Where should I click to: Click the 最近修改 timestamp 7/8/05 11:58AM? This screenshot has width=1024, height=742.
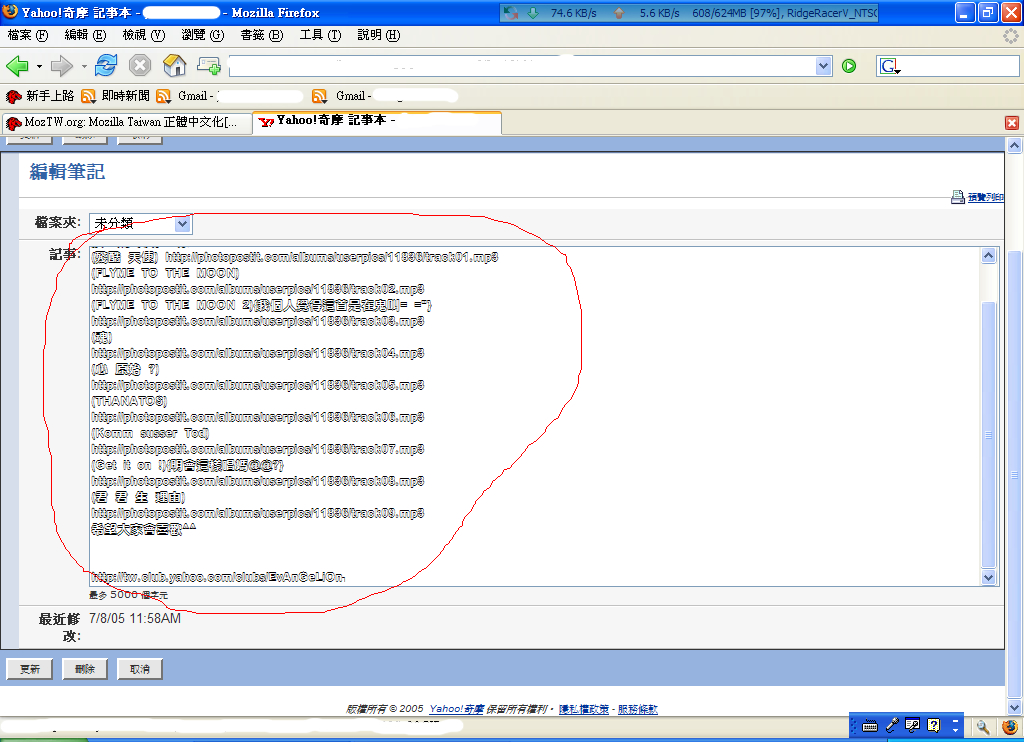click(135, 619)
